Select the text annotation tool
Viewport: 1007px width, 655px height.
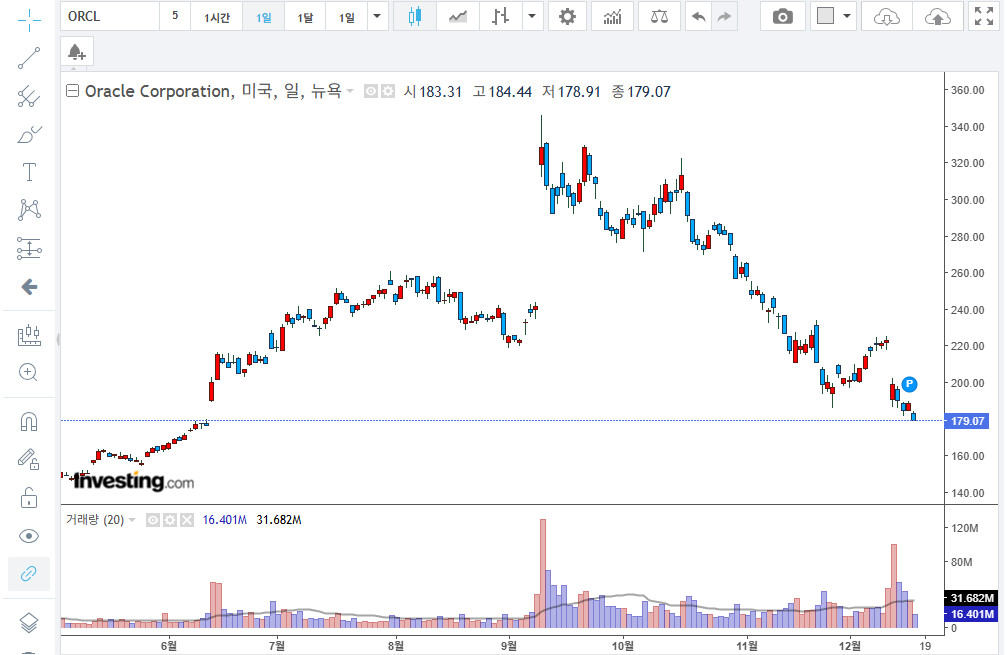[x=29, y=172]
